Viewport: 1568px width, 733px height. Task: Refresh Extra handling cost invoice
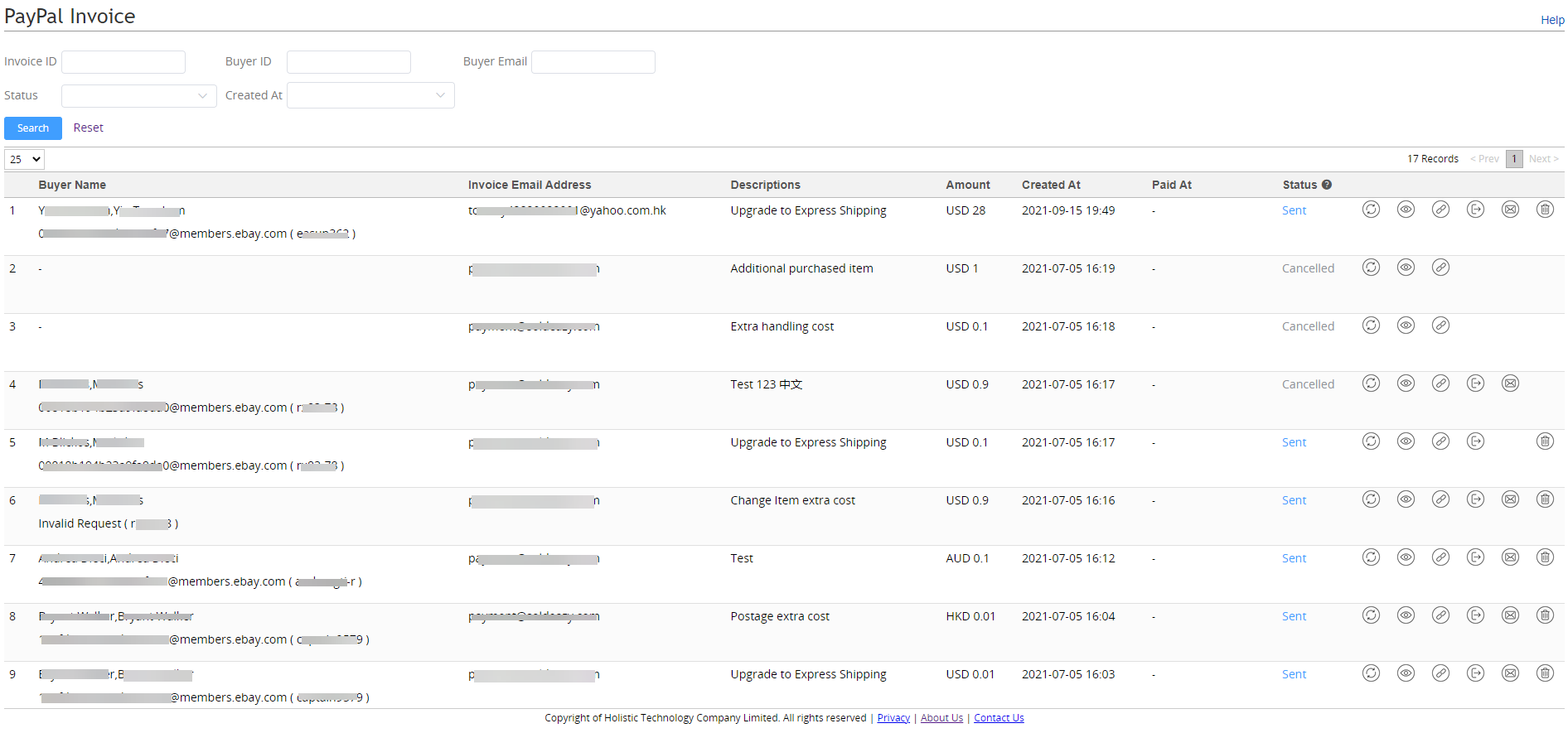1372,326
